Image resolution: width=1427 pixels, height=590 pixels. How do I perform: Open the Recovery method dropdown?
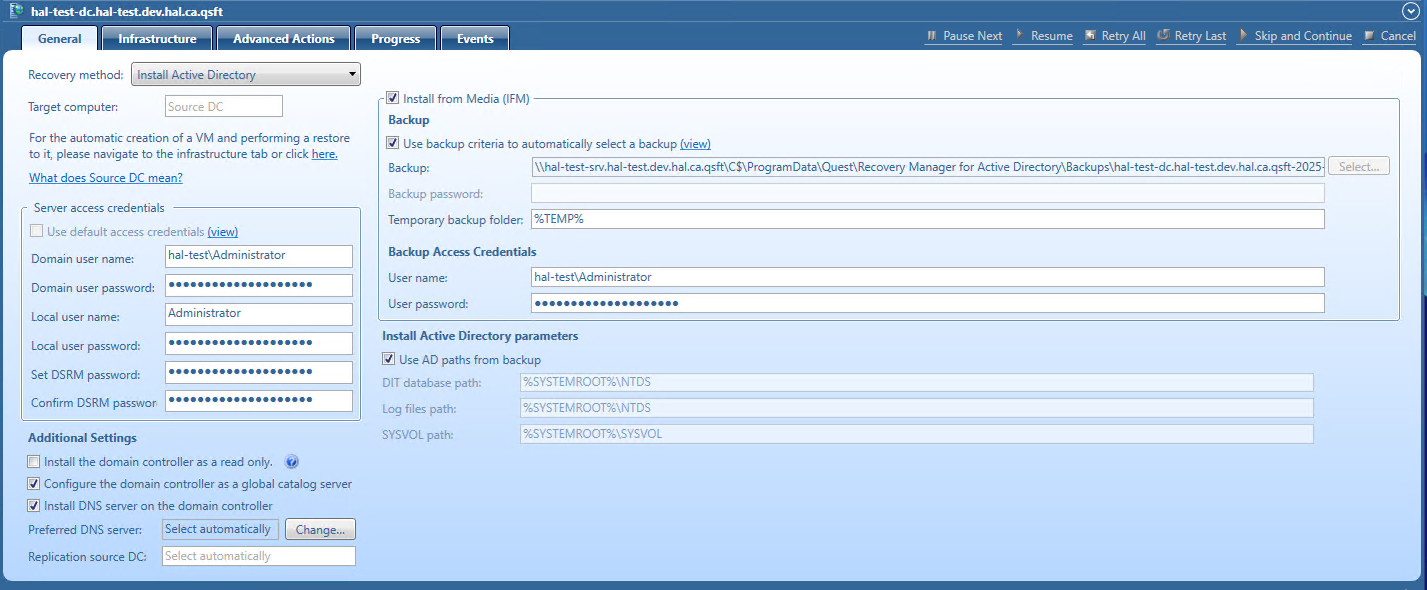pos(246,75)
